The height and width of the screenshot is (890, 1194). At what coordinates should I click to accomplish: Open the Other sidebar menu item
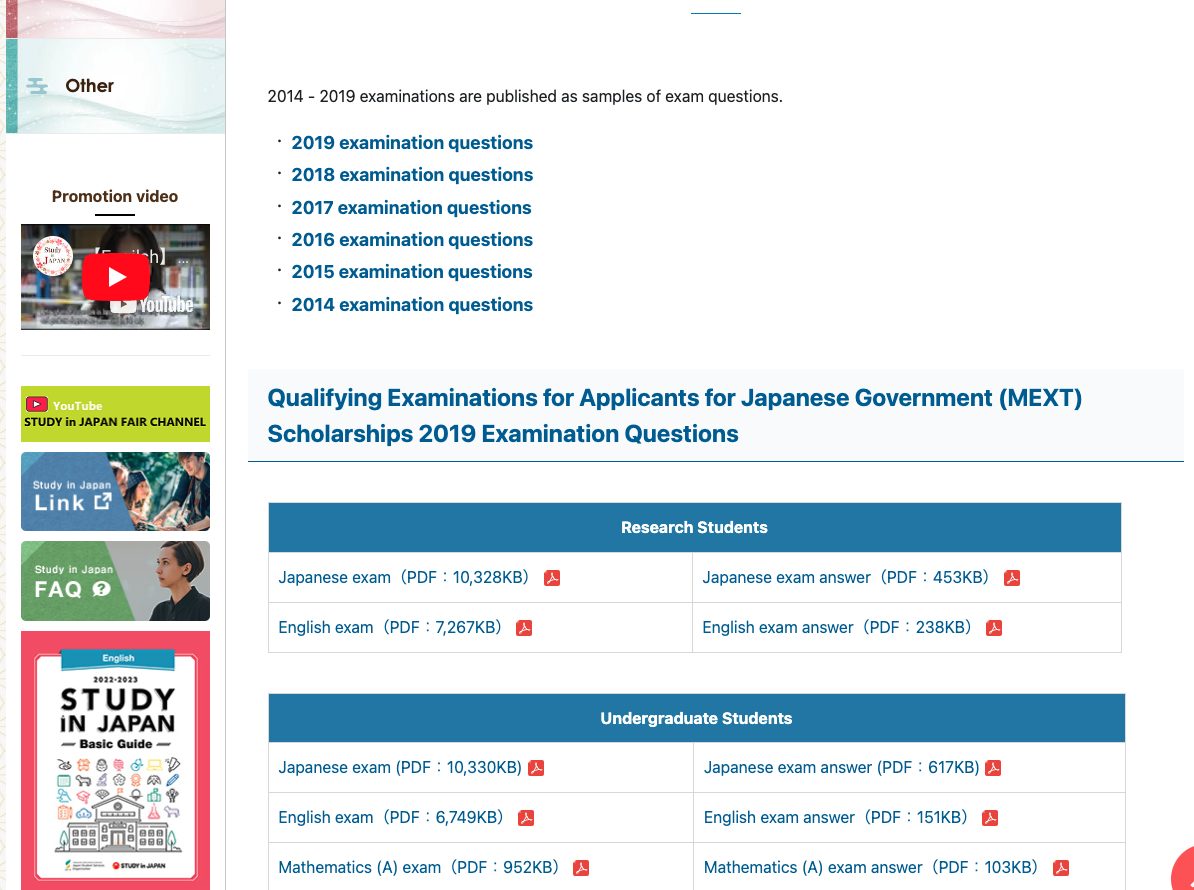(x=116, y=86)
